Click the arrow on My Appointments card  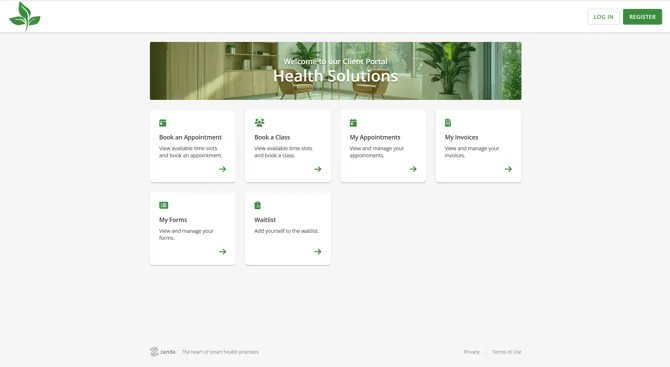click(x=413, y=169)
